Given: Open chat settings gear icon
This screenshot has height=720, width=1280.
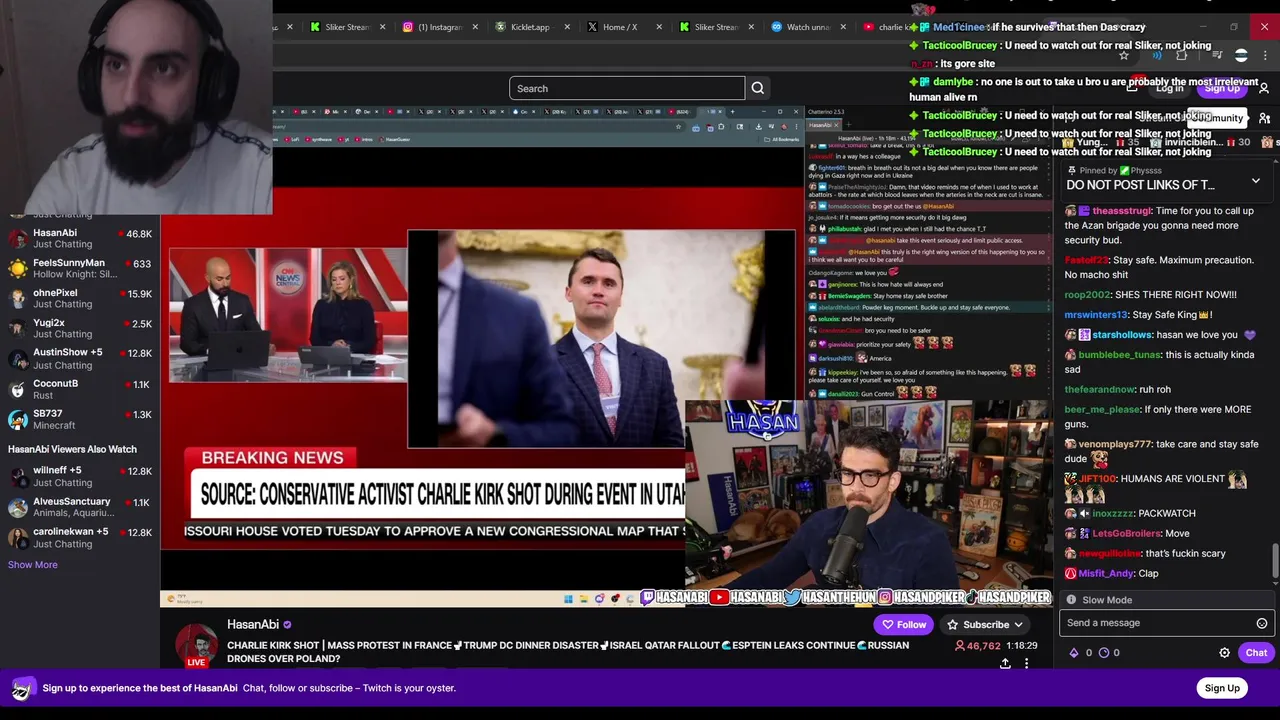Looking at the screenshot, I should (x=1224, y=653).
